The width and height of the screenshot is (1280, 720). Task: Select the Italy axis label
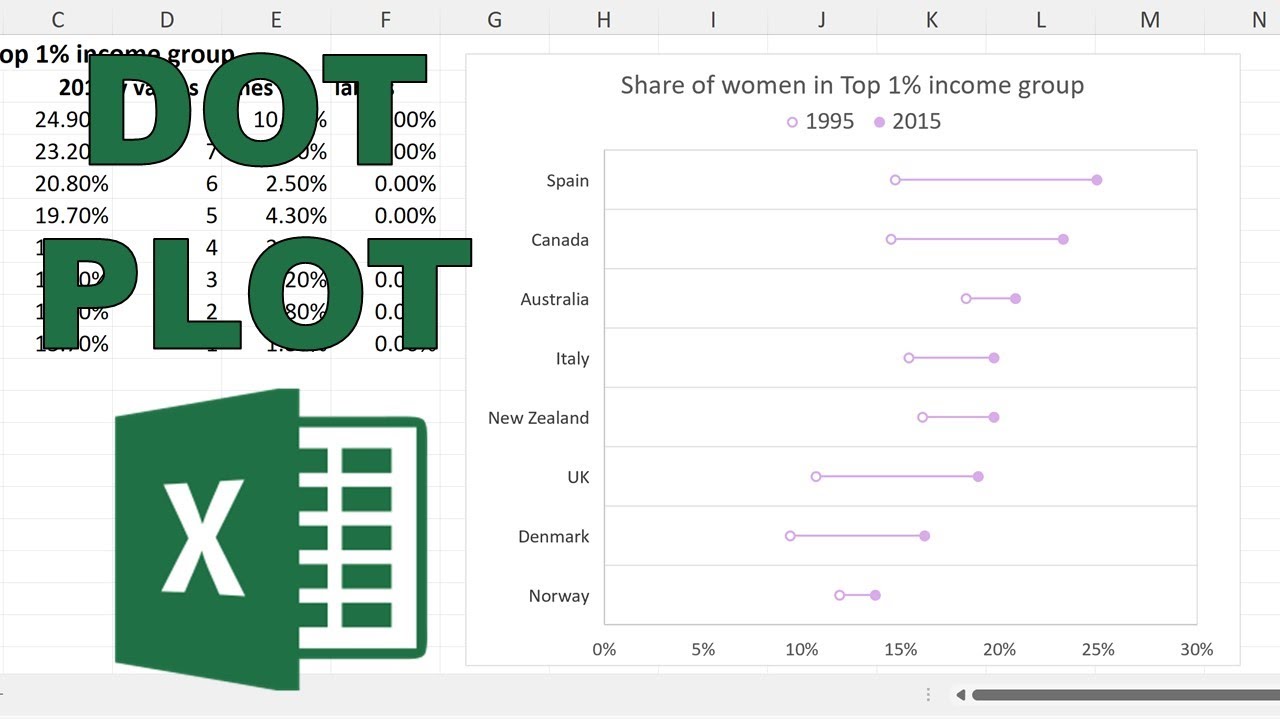pos(573,359)
